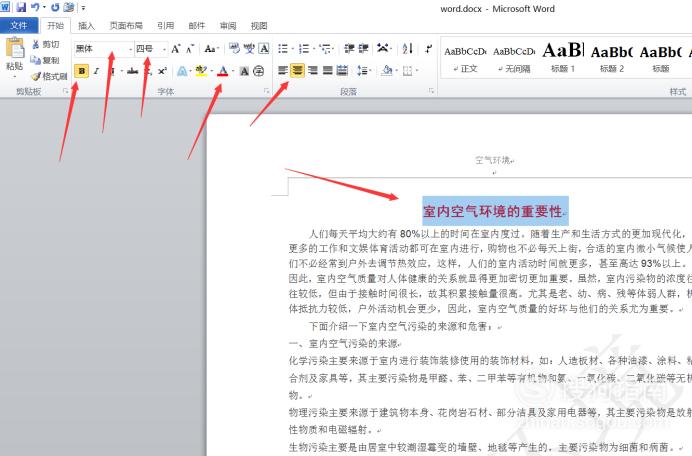Screen dimensions: 692x456
Task: Apply the yellow text highlight color
Action: (201, 71)
